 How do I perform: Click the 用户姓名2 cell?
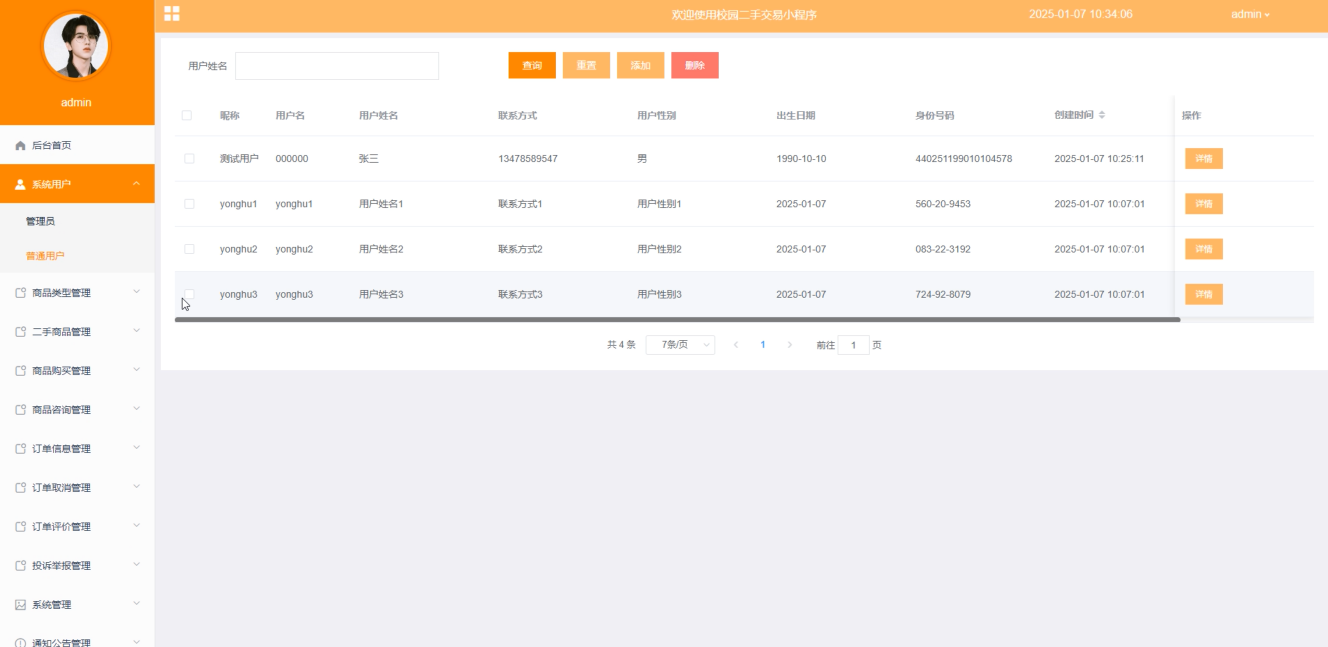(381, 249)
